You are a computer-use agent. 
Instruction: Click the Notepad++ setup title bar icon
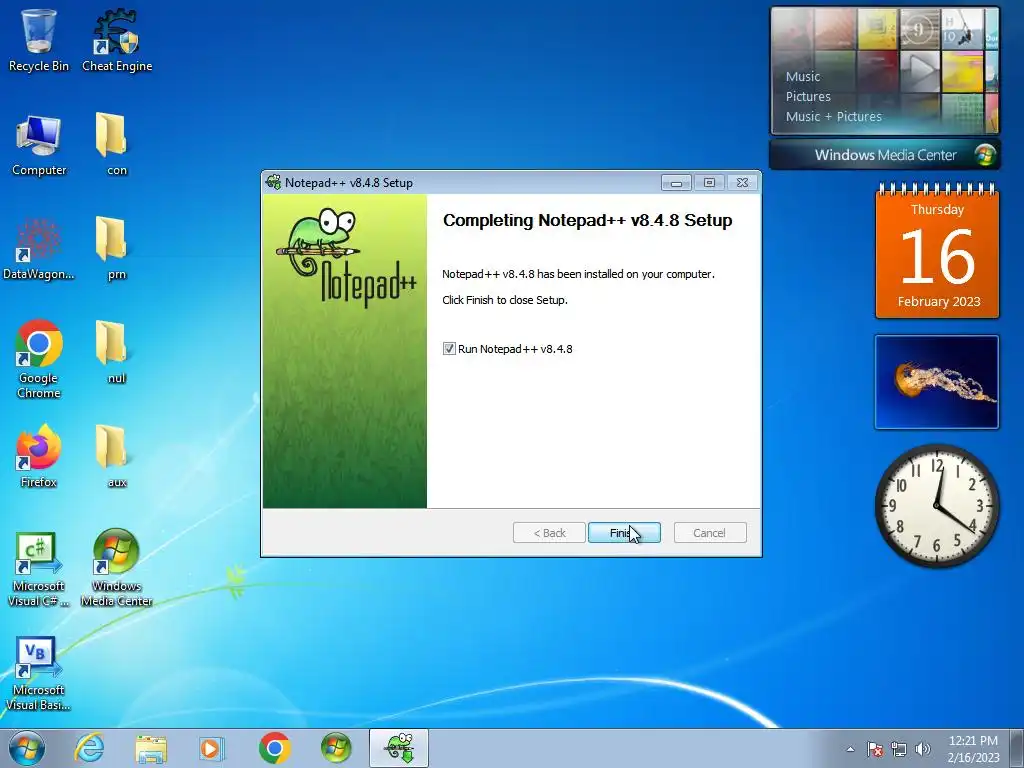(273, 182)
